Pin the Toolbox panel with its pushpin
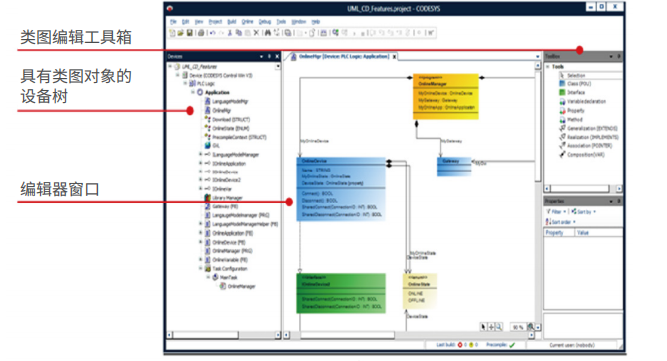Image resolution: width=667 pixels, height=361 pixels. click(x=619, y=56)
